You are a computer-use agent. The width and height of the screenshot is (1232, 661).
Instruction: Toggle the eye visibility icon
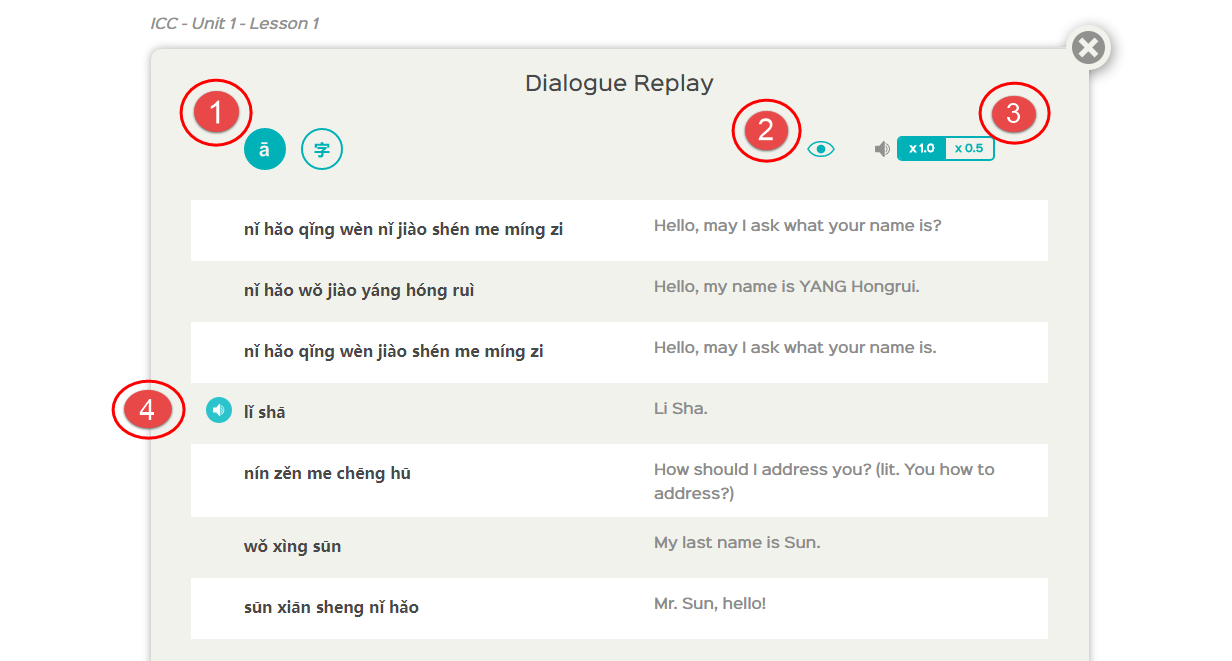point(820,149)
